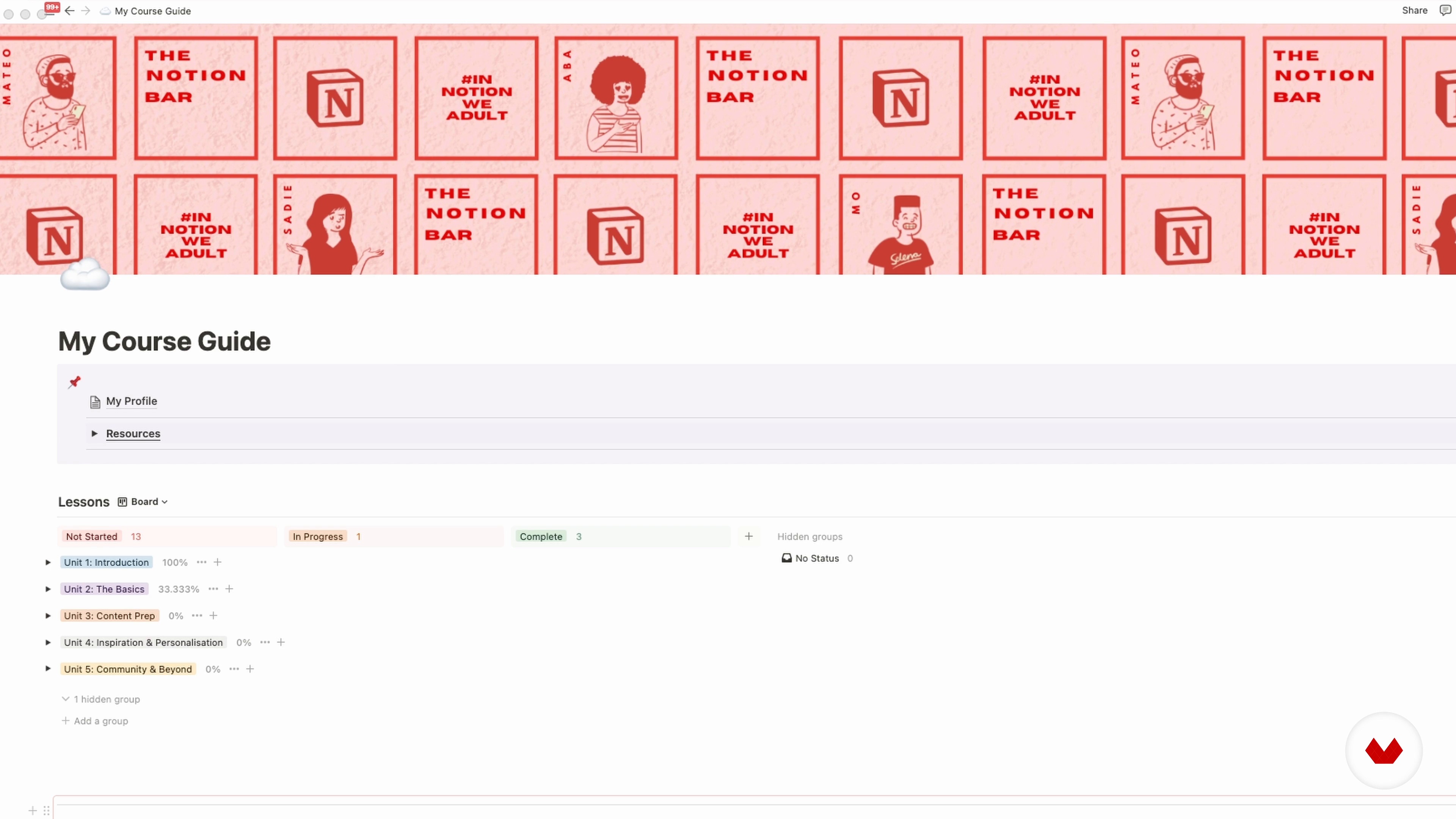Screen dimensions: 1456x819
Task: Expand the Unit 1: Introduction group
Action: click(48, 562)
